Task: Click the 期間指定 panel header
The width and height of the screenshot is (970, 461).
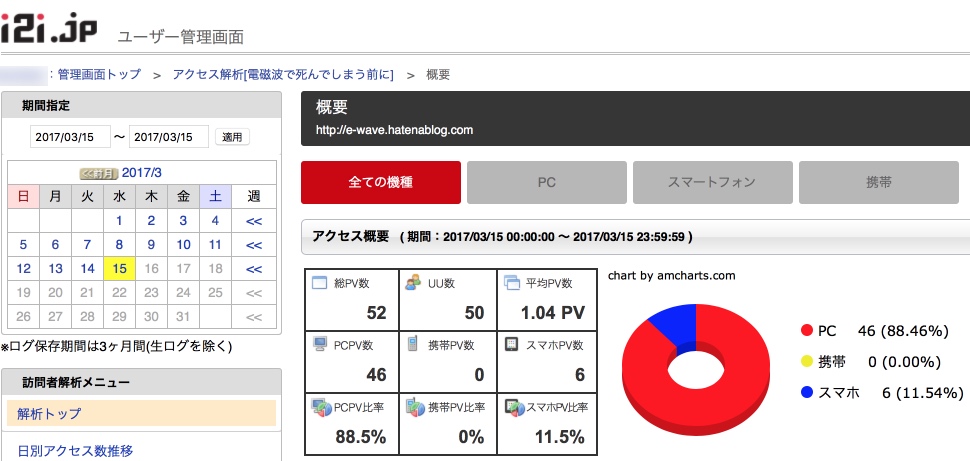Action: tap(142, 105)
